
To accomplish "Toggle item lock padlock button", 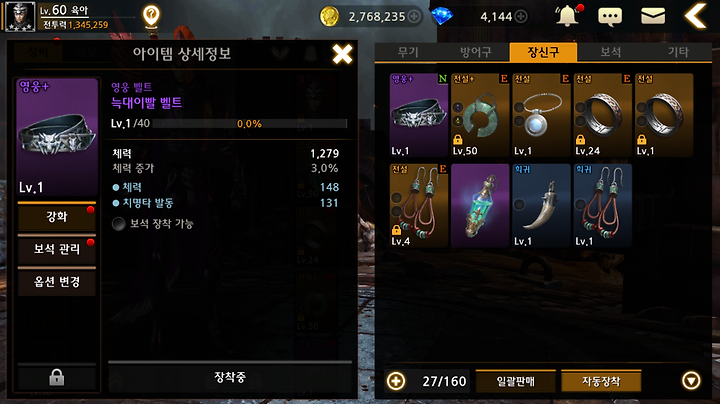I will (x=56, y=378).
